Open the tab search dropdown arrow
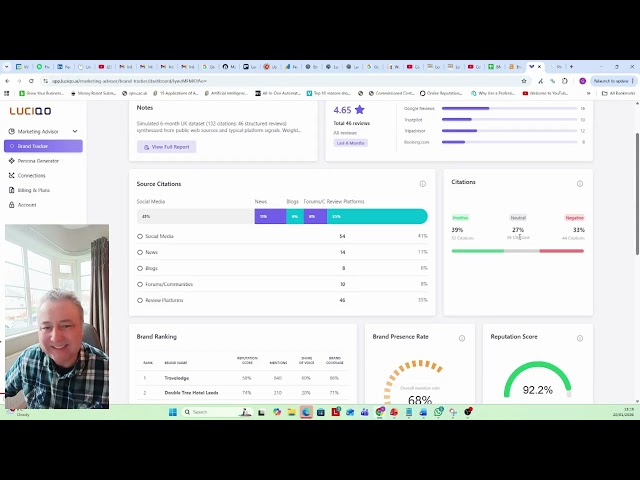Screen dimensions: 640x480 (x=7, y=67)
